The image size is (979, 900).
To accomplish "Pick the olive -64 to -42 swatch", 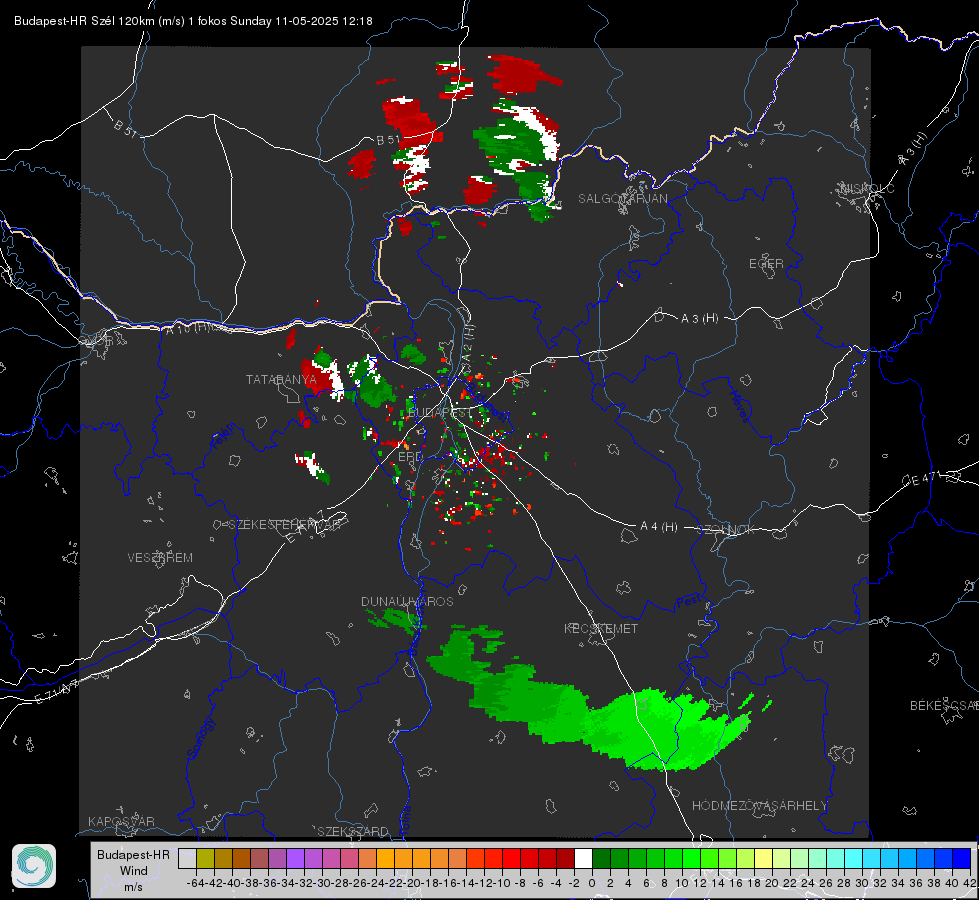I will pyautogui.click(x=205, y=858).
